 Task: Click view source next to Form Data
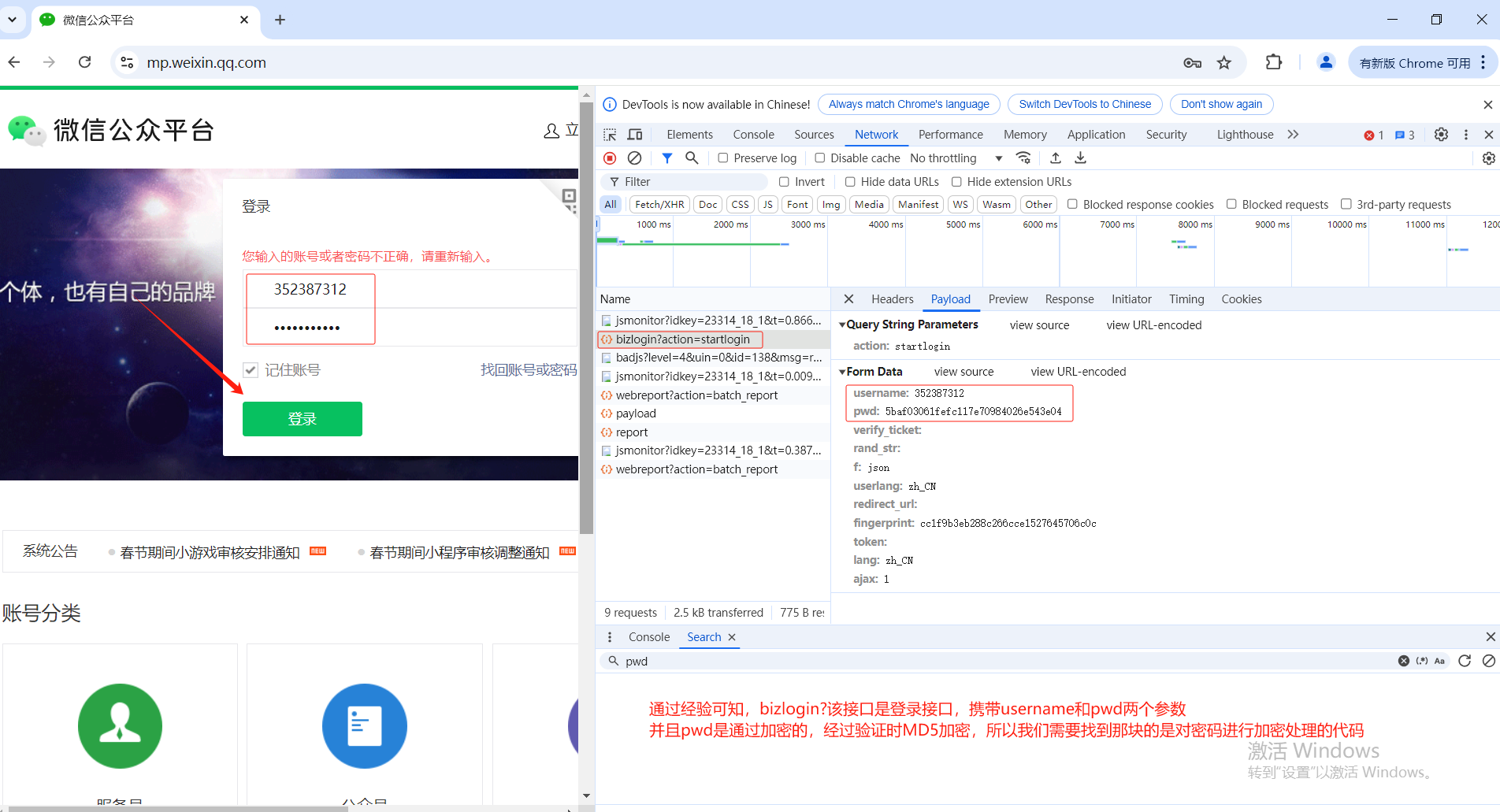coord(963,372)
